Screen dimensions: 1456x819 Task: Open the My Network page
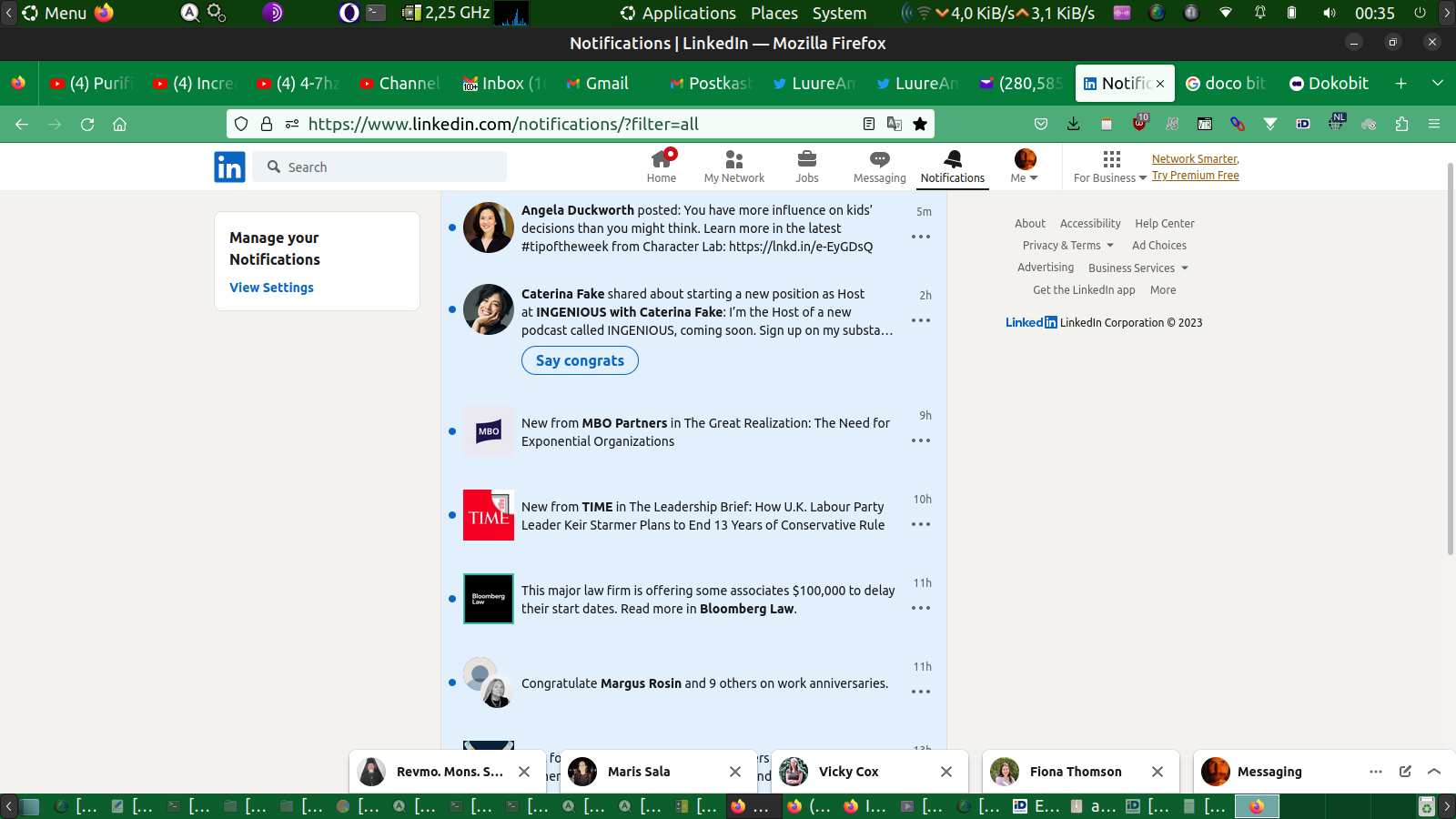[x=733, y=167]
